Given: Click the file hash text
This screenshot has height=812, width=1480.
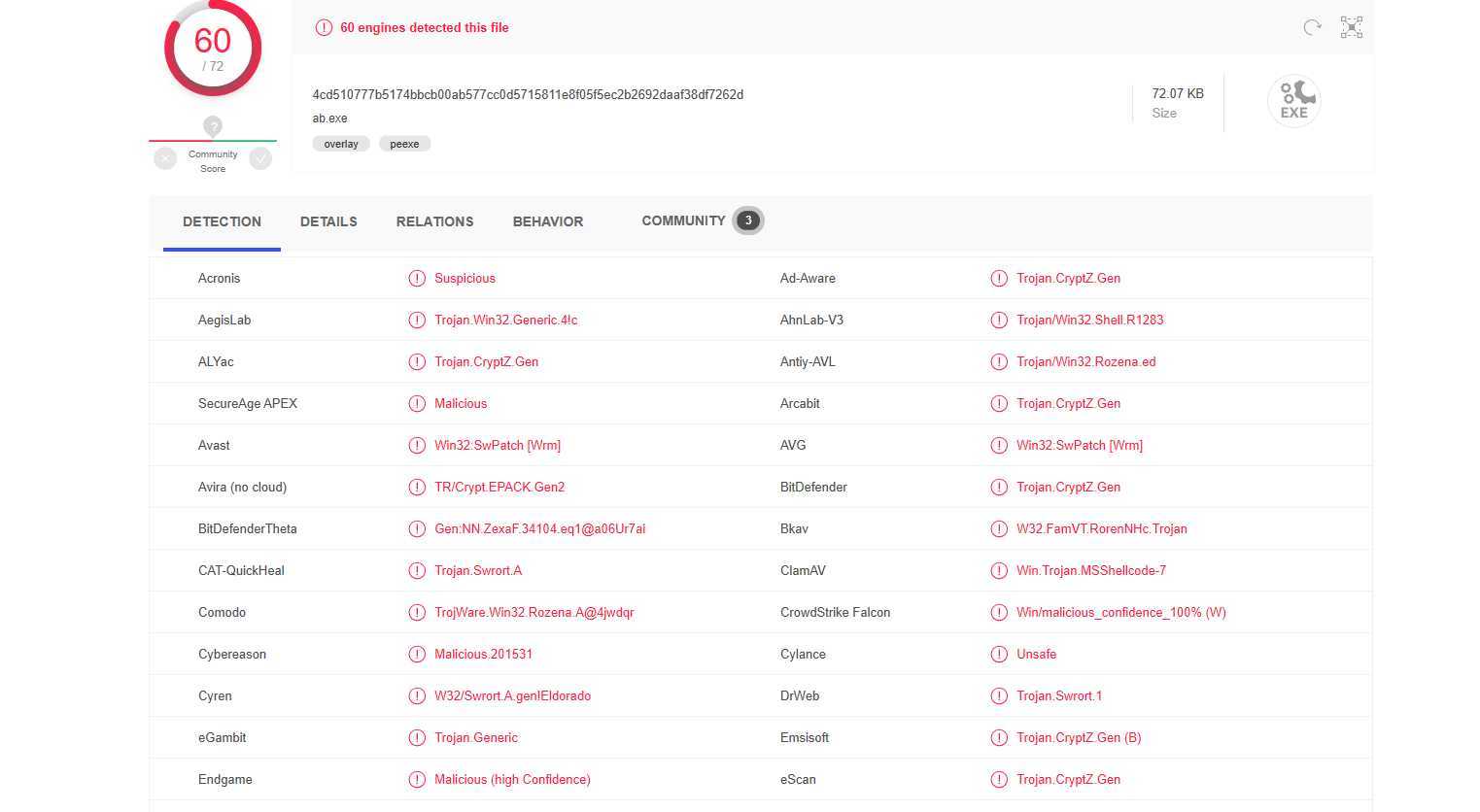Looking at the screenshot, I should (x=528, y=94).
